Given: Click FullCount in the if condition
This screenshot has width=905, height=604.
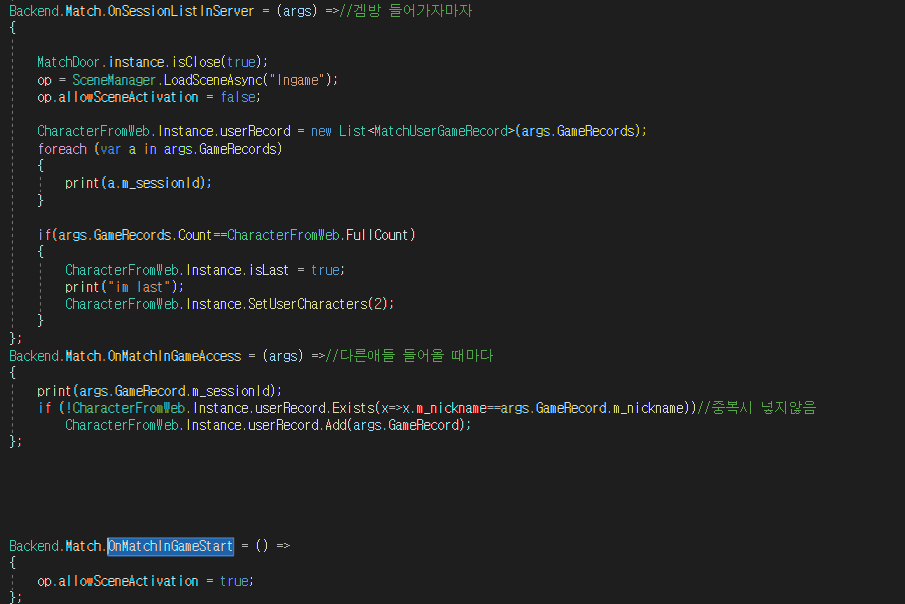Looking at the screenshot, I should coord(377,235).
